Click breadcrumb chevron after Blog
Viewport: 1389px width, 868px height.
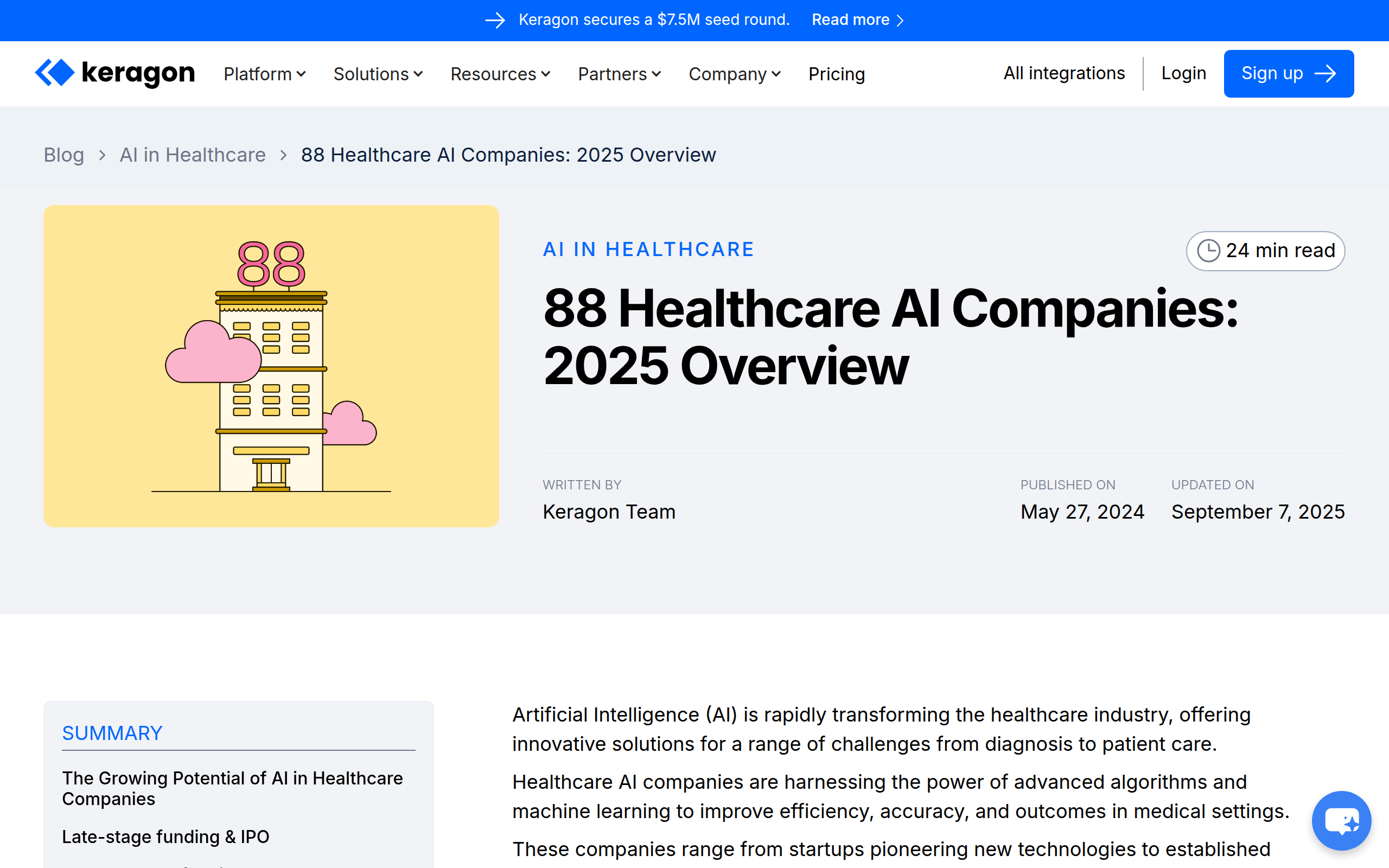point(102,155)
